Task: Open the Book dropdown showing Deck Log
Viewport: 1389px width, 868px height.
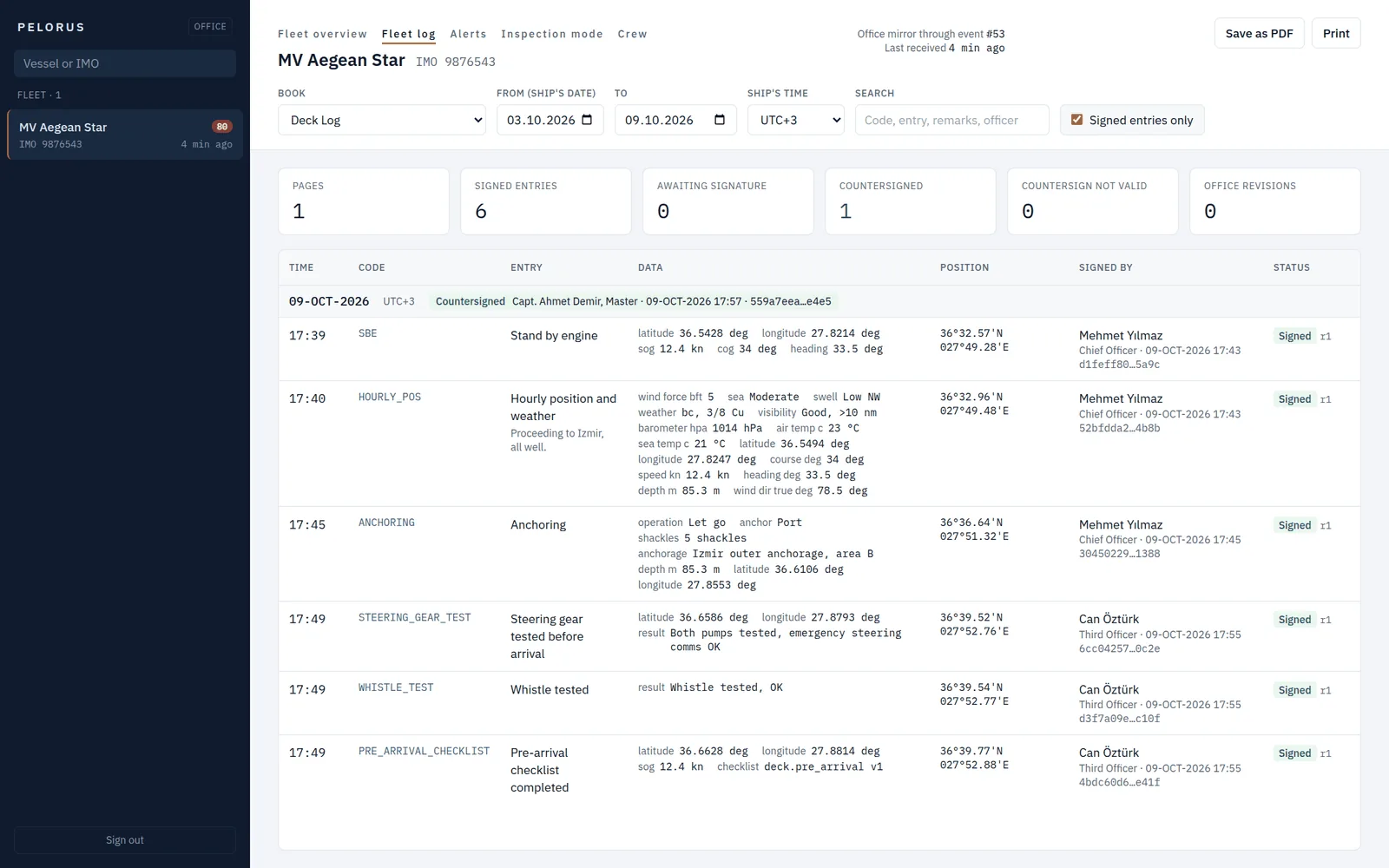Action: click(382, 120)
